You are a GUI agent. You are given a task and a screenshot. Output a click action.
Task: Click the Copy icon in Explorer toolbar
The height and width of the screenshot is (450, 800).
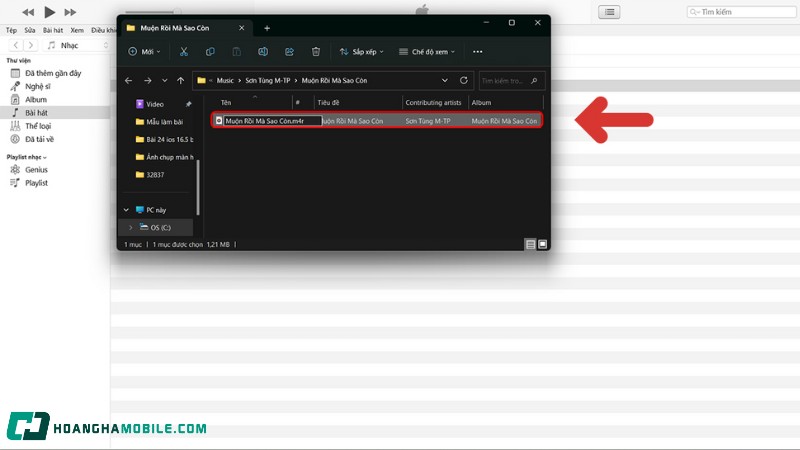point(210,52)
